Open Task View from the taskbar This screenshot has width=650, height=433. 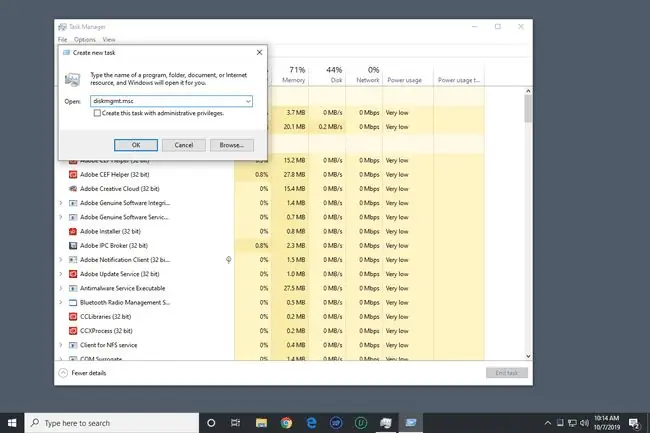click(x=235, y=423)
